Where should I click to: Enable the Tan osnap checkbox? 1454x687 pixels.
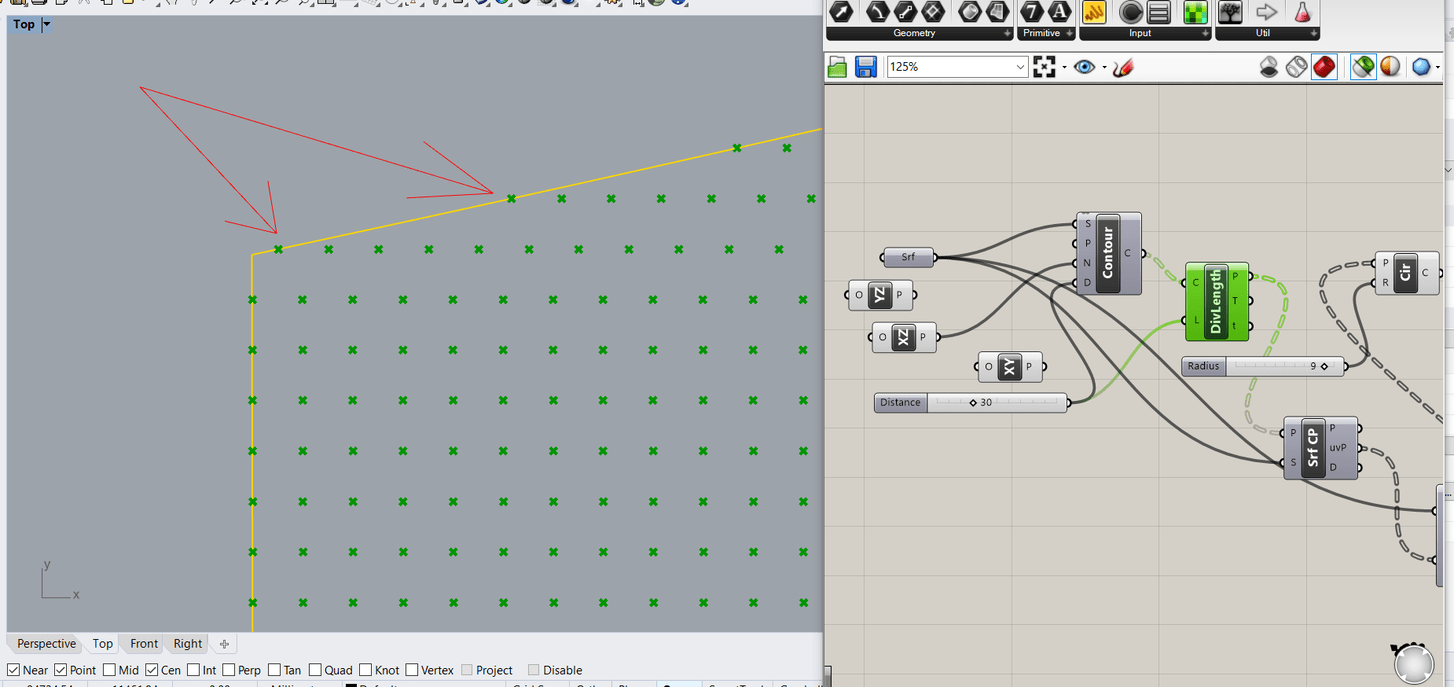click(274, 670)
